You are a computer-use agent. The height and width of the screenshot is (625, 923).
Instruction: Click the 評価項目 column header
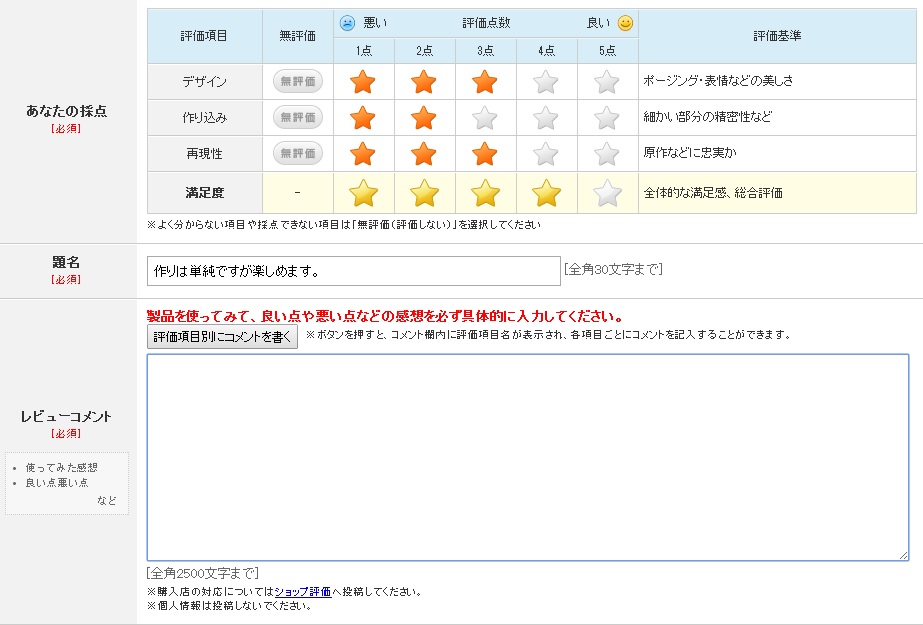204,36
